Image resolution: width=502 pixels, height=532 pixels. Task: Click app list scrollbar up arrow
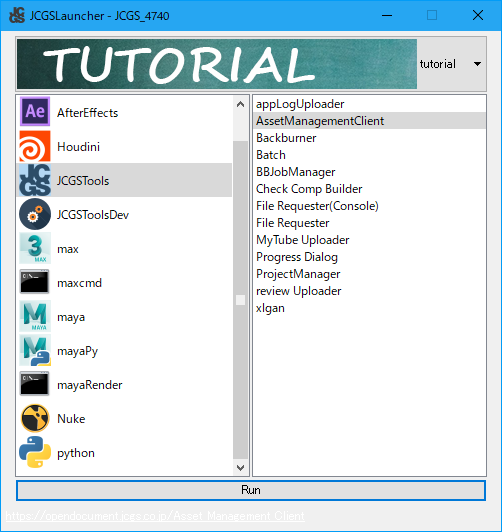pos(240,104)
